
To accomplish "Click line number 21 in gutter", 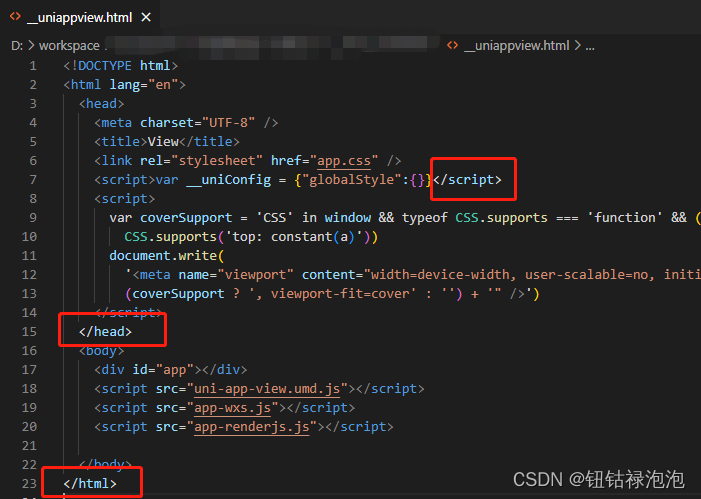I will point(30,446).
